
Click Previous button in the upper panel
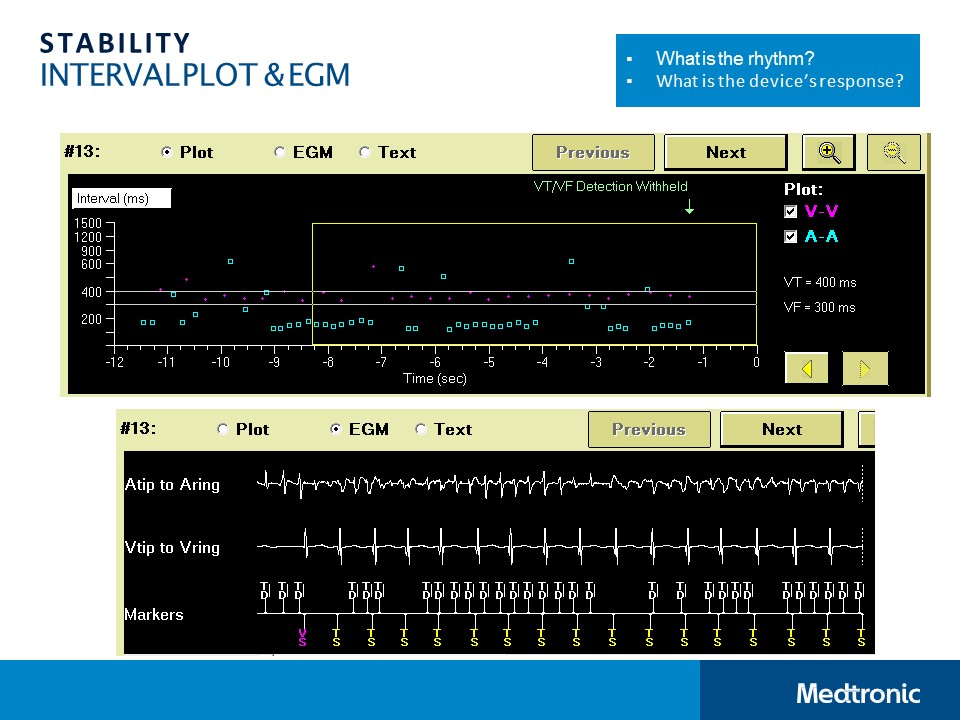(593, 152)
